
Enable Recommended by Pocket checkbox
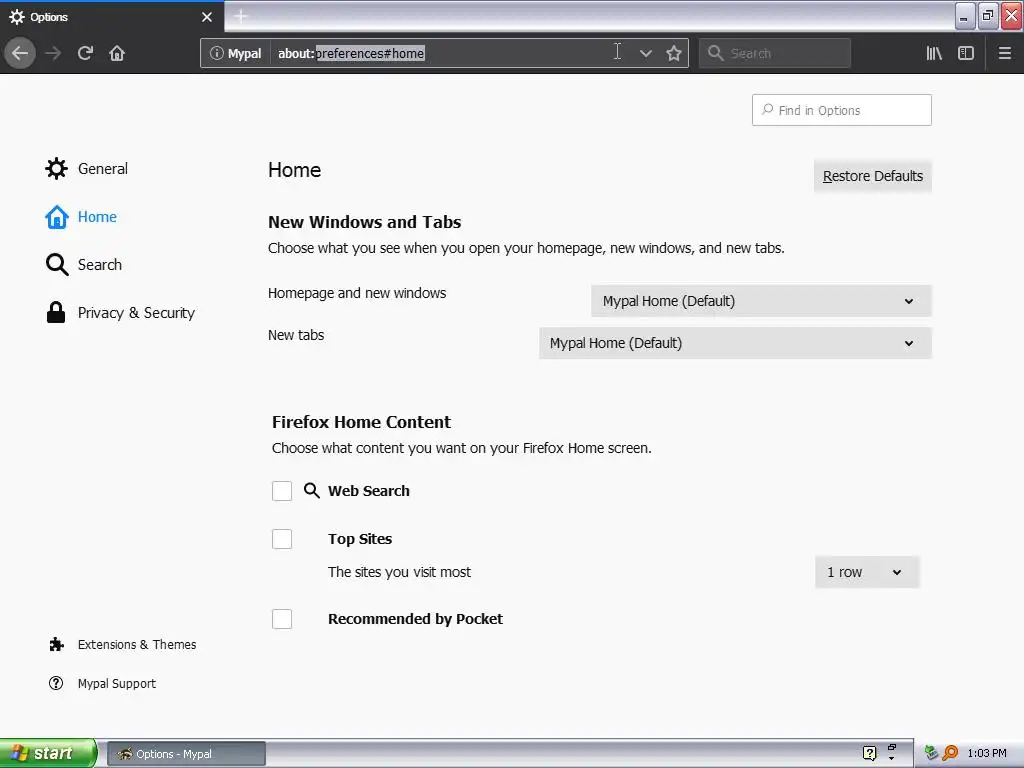coord(282,618)
